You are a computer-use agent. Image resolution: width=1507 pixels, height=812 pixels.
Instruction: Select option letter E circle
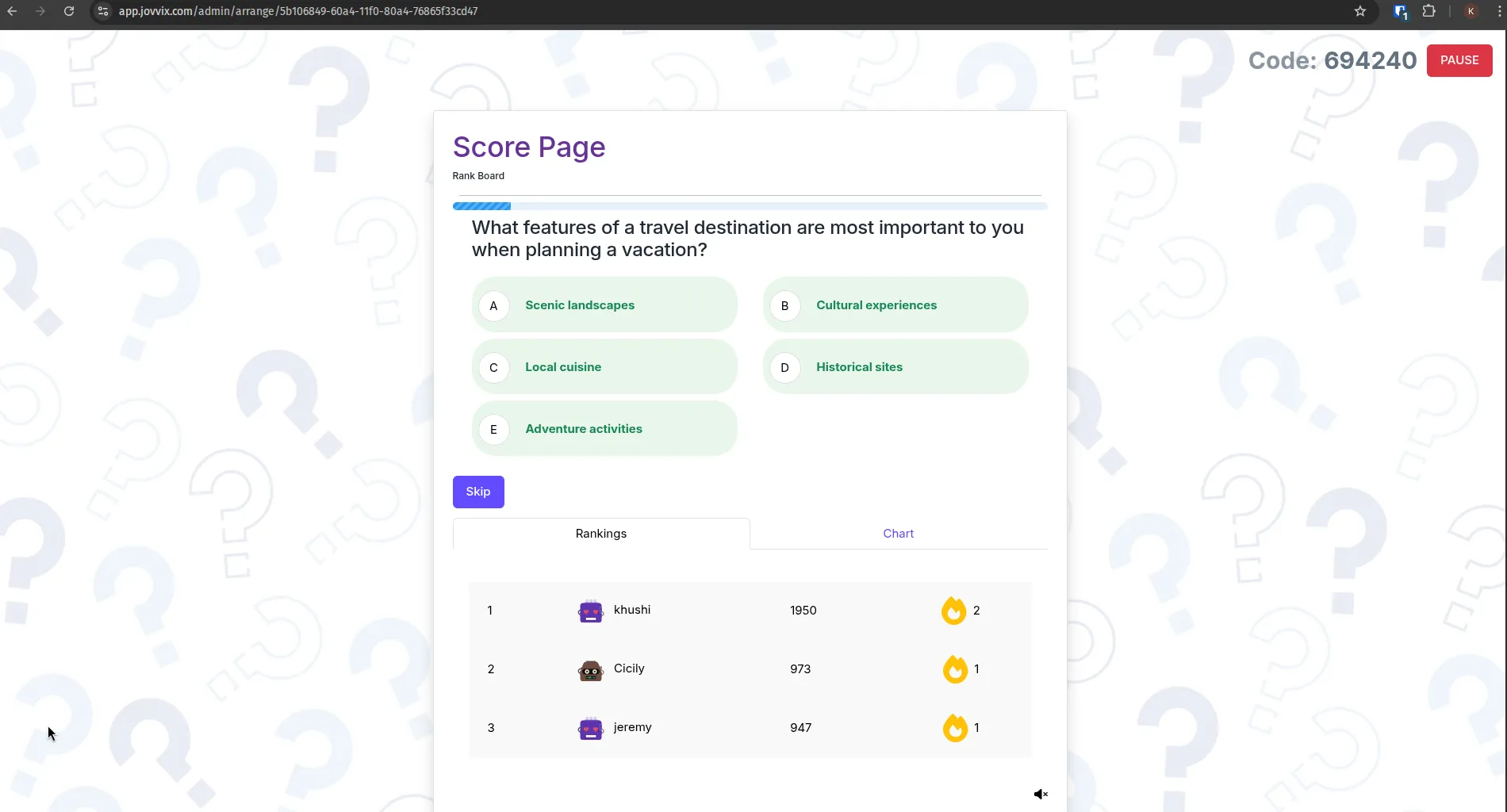coord(493,429)
